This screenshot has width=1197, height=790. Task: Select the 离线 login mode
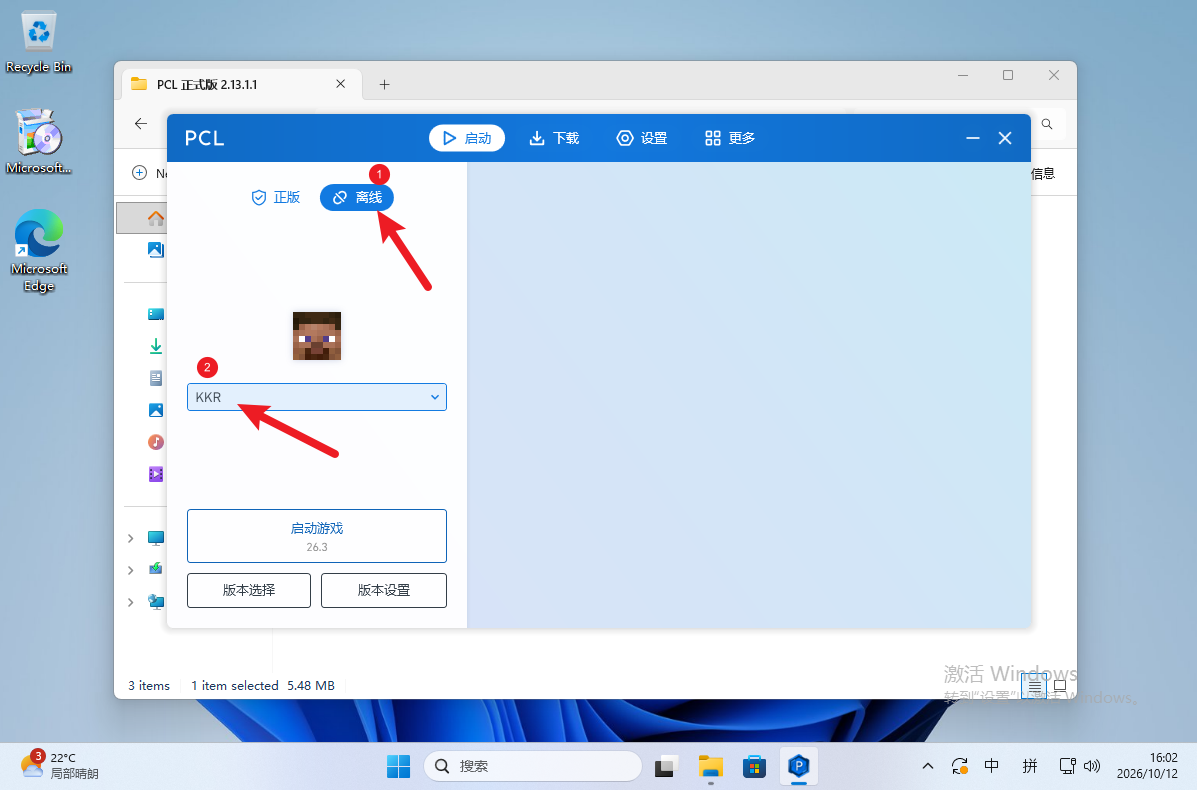[x=357, y=198]
